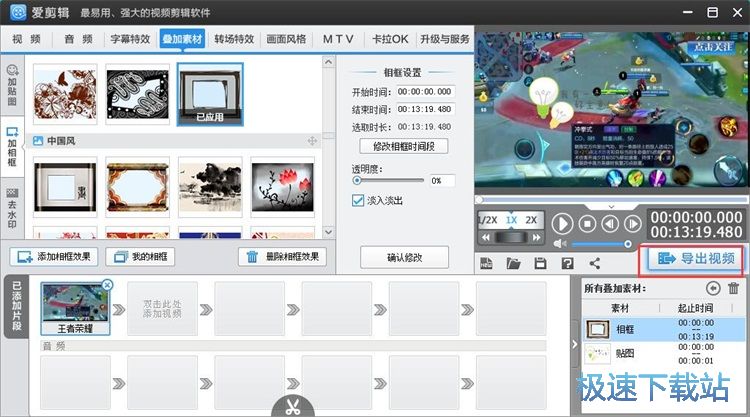Click 修改相框时间段 button
The height and width of the screenshot is (417, 750).
click(404, 146)
